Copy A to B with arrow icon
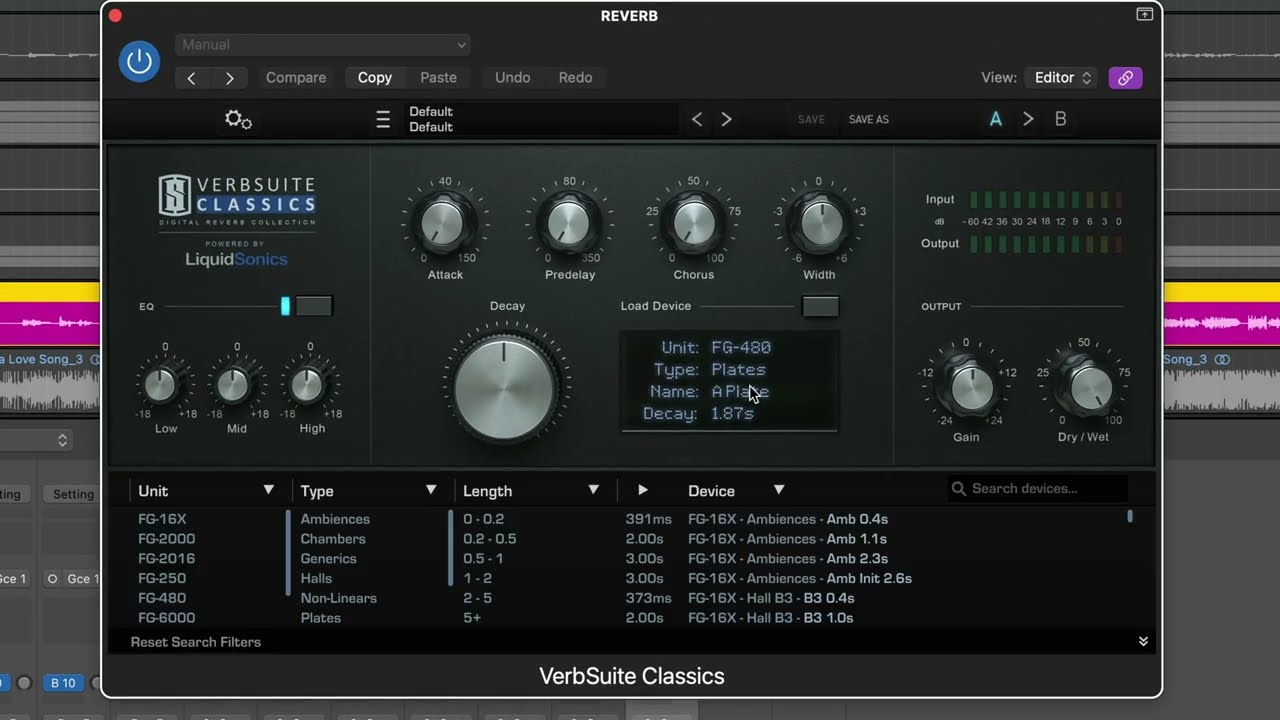1280x720 pixels. click(1028, 119)
